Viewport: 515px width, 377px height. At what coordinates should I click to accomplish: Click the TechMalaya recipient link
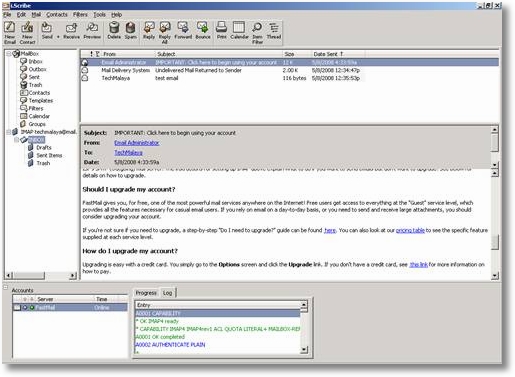click(128, 153)
